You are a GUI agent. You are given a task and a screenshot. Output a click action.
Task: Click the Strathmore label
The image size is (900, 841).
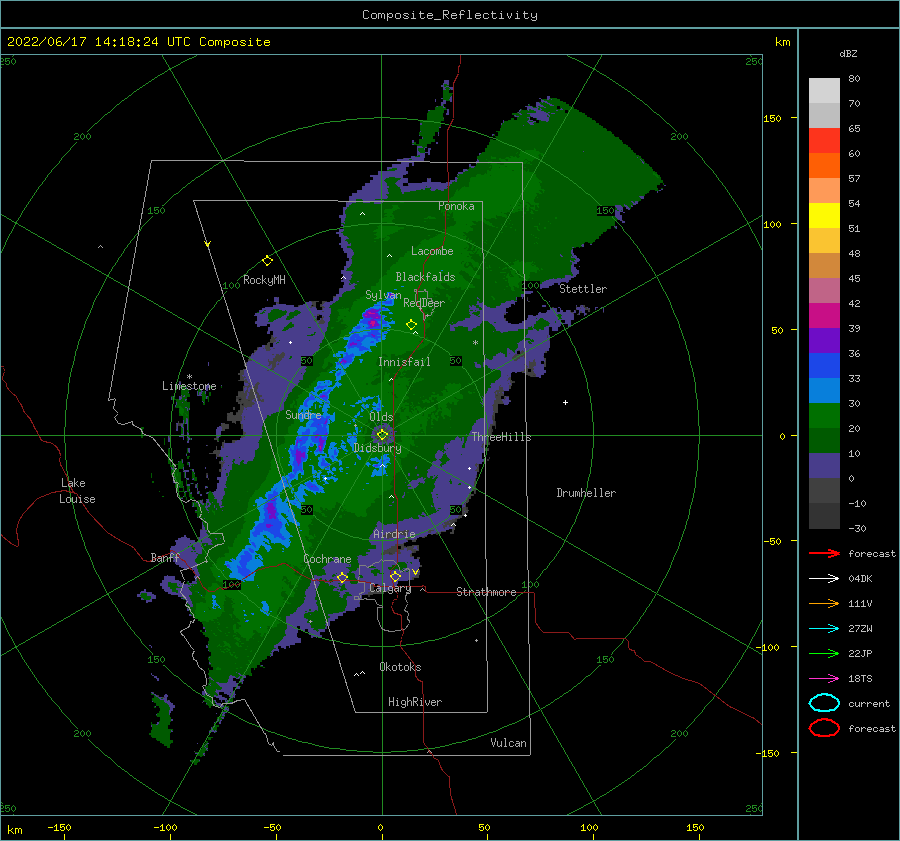click(486, 592)
